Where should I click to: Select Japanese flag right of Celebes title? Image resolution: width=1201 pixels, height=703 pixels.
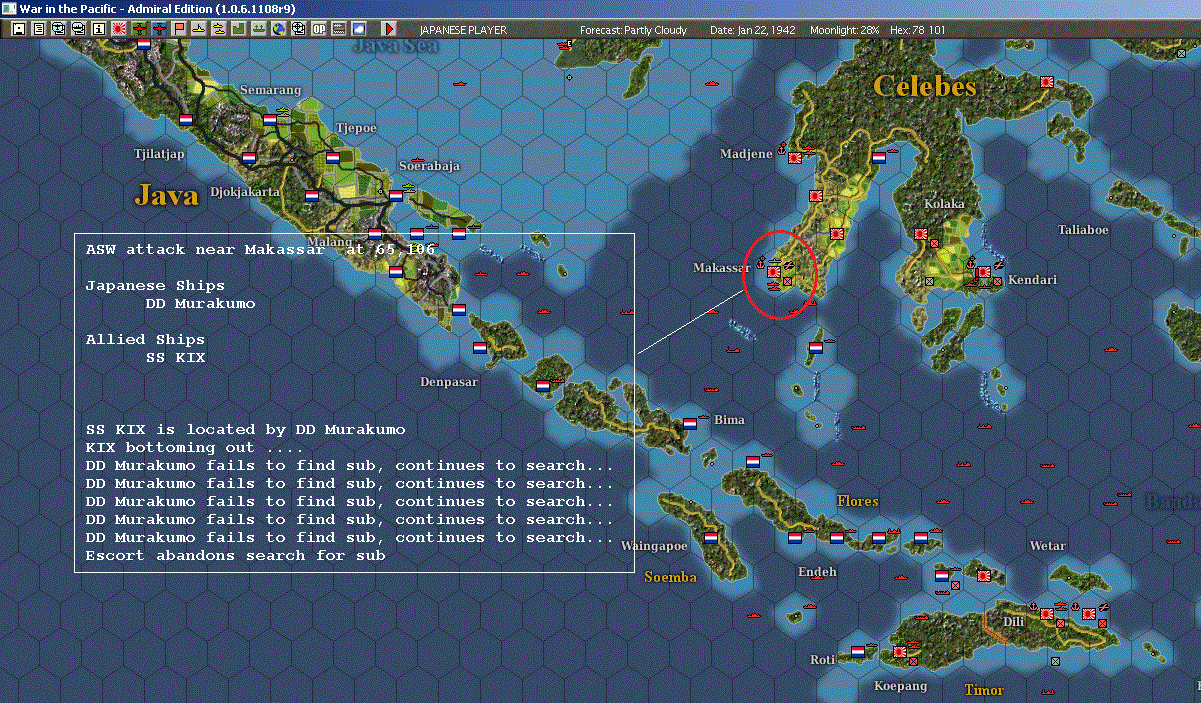coord(1047,82)
